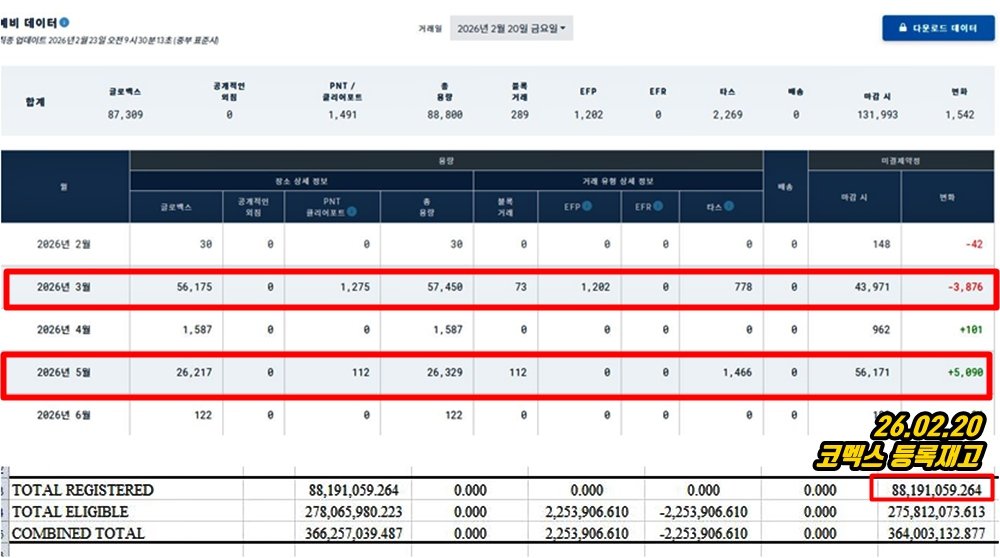
Task: Select the 2026년 3월 row label
Action: (66, 288)
